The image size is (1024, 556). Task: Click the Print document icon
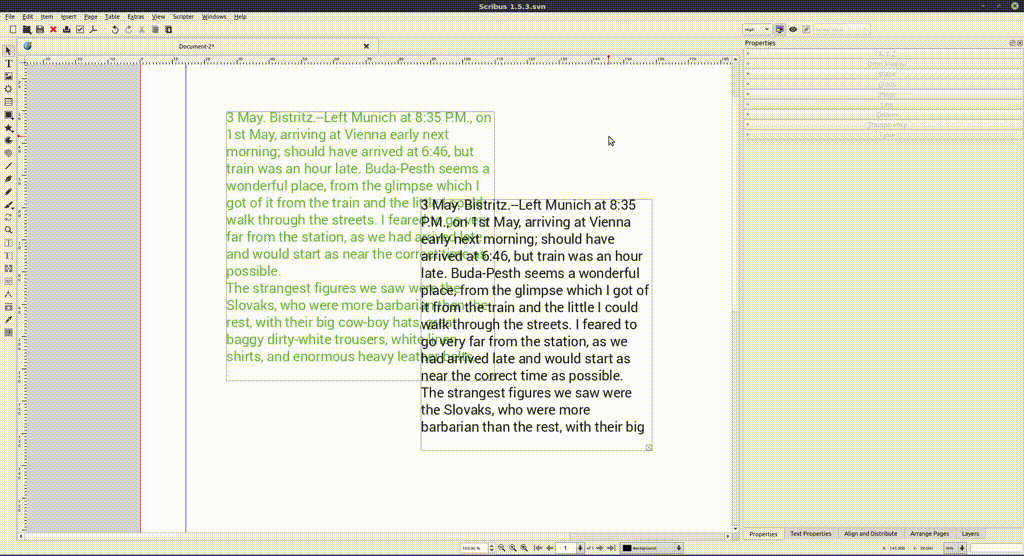coord(66,30)
